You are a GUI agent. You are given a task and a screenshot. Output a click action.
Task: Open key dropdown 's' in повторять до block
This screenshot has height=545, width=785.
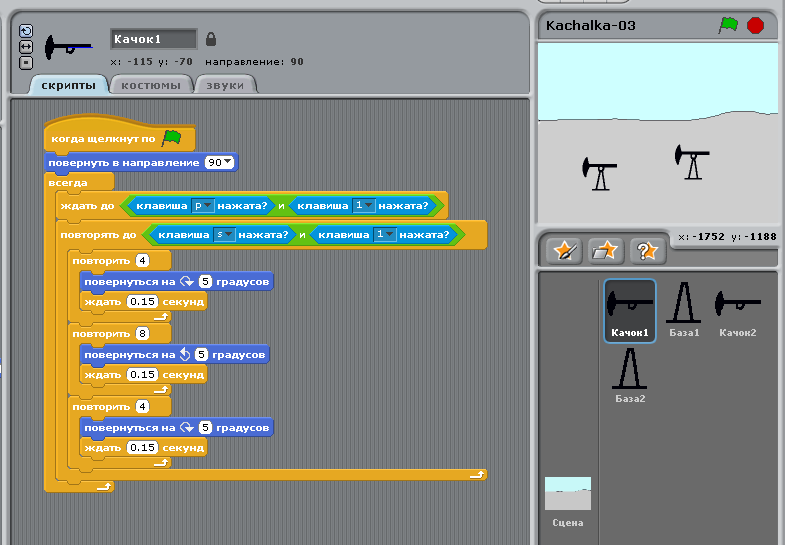click(x=224, y=235)
